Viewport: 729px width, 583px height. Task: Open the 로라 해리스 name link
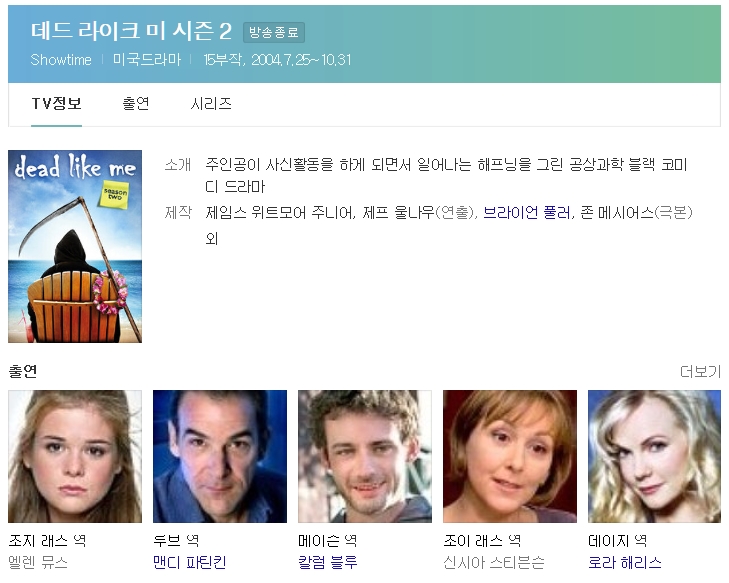click(625, 562)
